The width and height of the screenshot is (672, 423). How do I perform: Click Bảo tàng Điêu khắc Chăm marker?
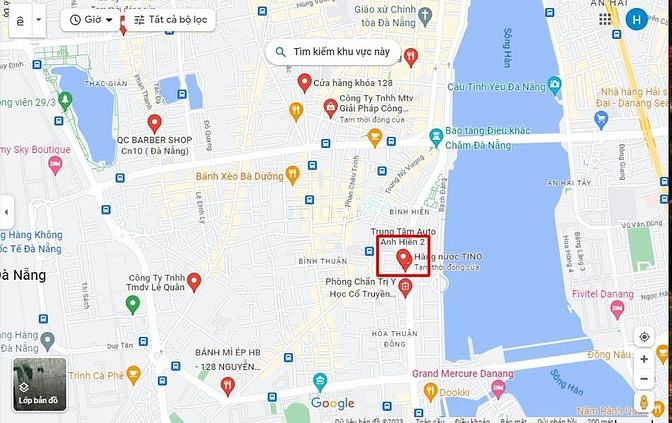coord(436,138)
